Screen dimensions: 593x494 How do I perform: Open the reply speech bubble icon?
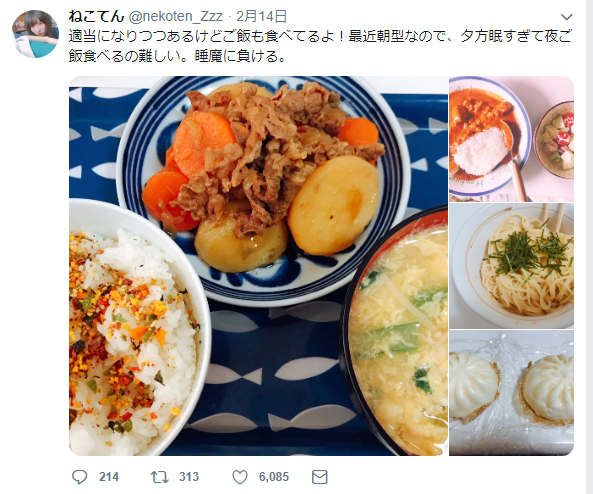coord(79,477)
